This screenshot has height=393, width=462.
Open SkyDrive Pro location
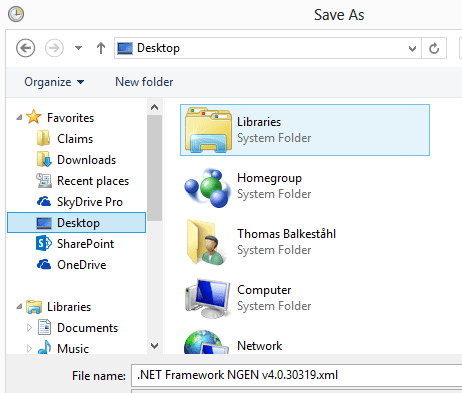click(90, 202)
